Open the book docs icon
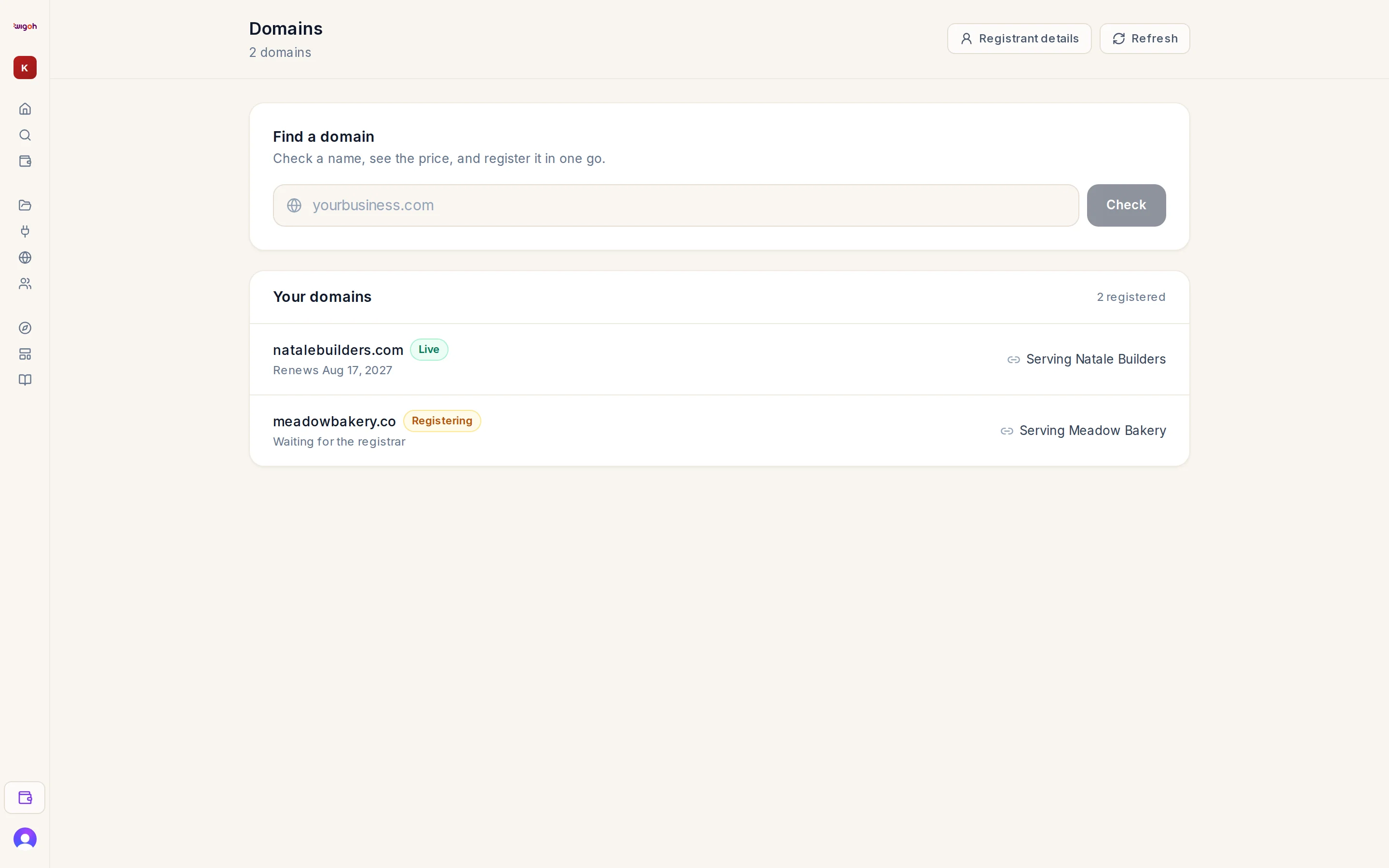Image resolution: width=1389 pixels, height=868 pixels. [x=25, y=380]
